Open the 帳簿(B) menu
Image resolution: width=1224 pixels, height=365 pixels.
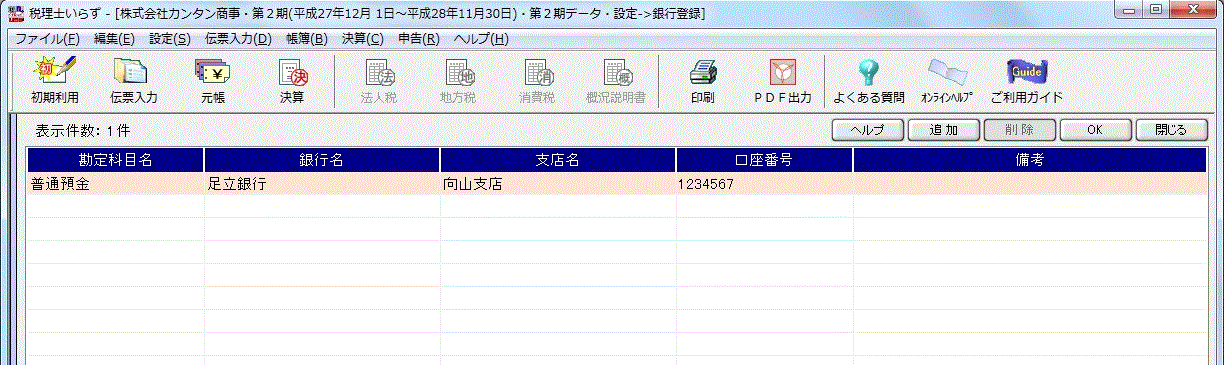306,39
